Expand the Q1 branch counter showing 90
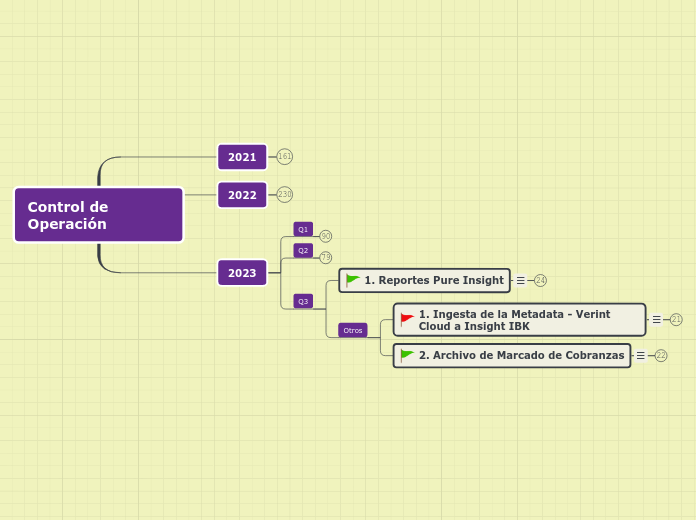Viewport: 696px width, 520px height. (326, 236)
